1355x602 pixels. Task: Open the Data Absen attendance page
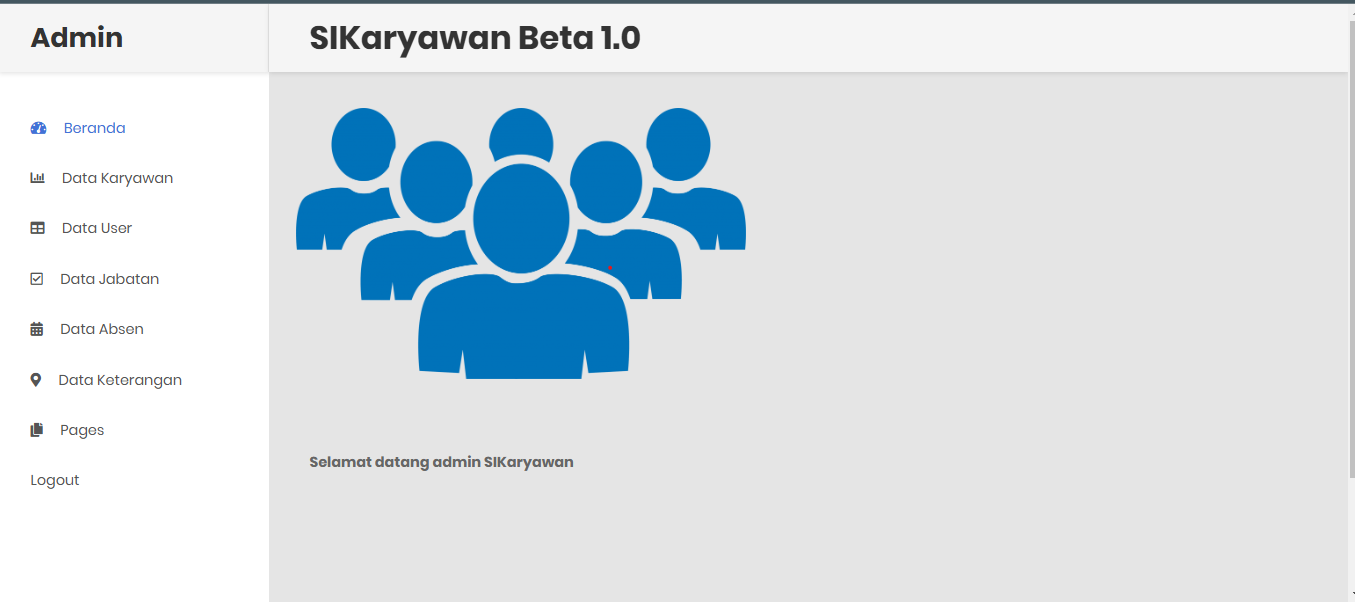pyautogui.click(x=102, y=328)
